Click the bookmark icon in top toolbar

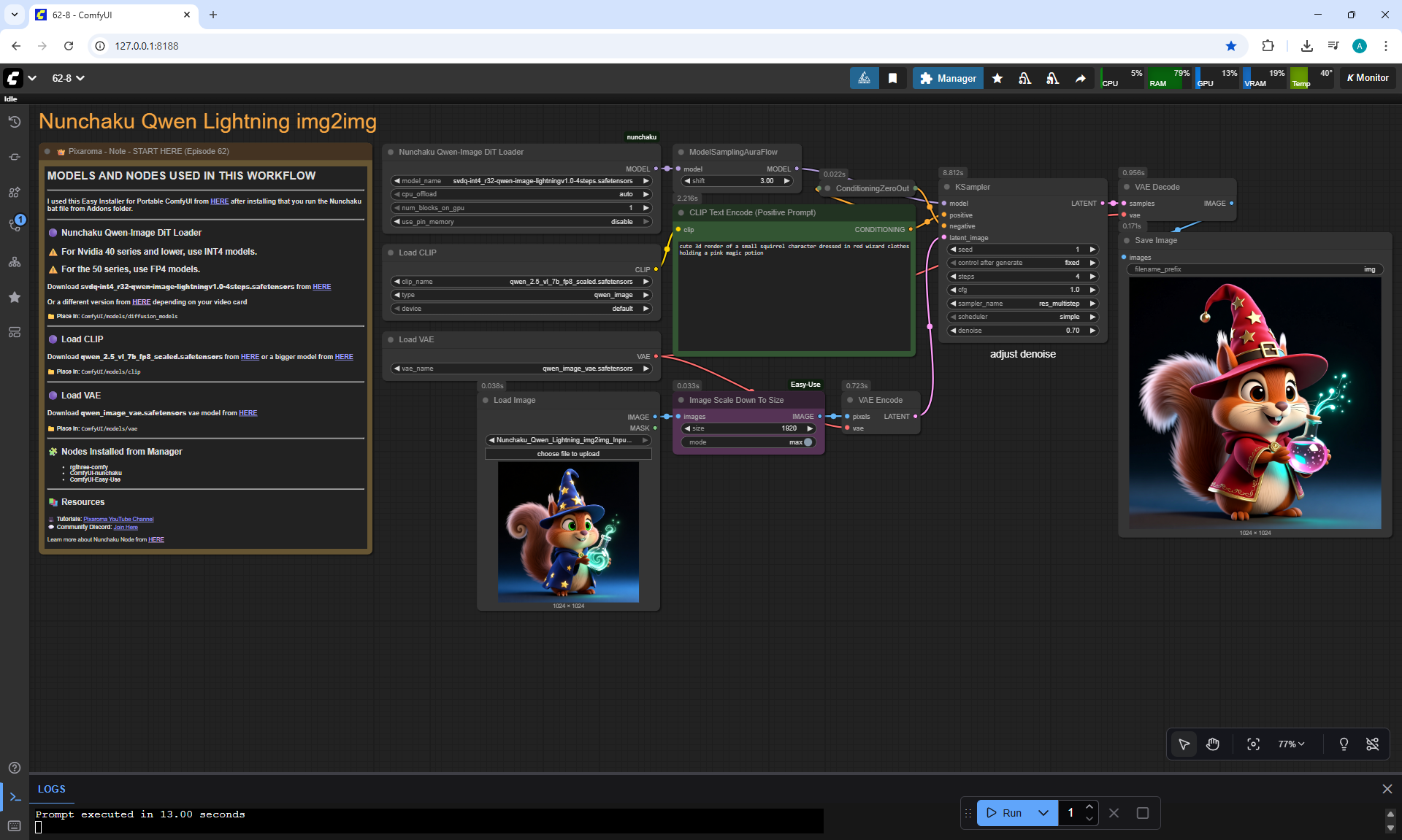(892, 78)
